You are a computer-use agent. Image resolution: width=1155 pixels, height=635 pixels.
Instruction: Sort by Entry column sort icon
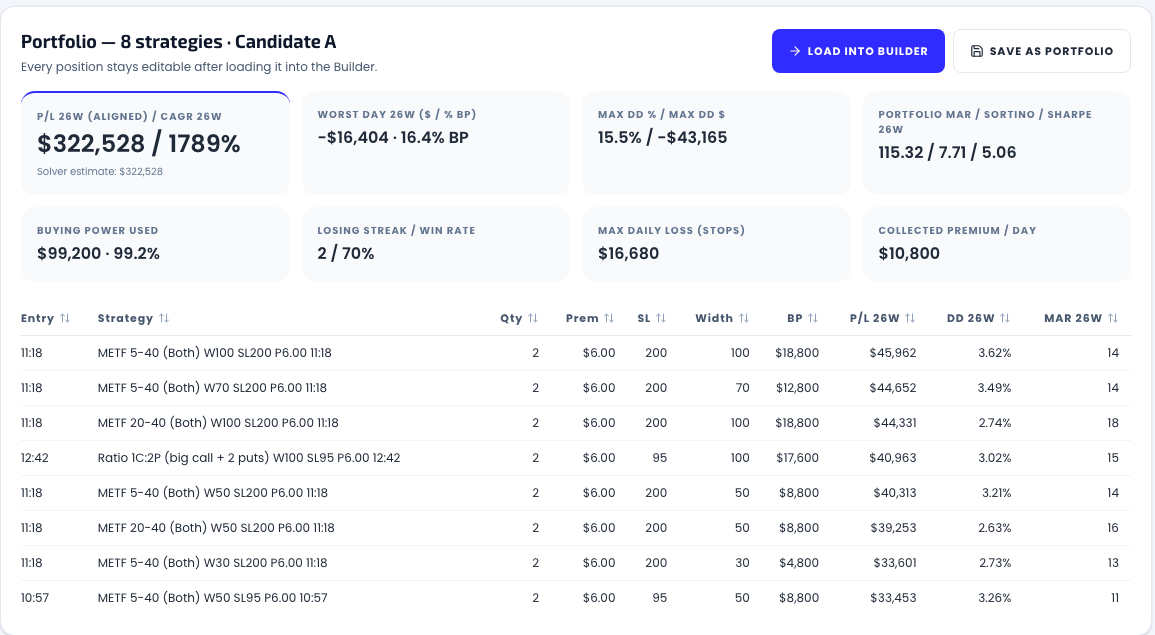click(65, 318)
